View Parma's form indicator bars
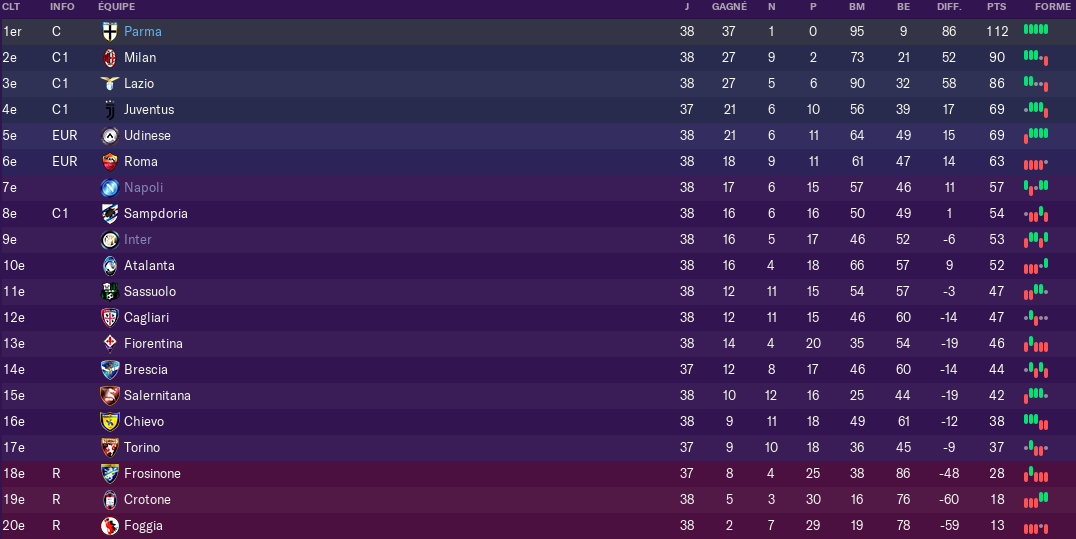 tap(1036, 30)
